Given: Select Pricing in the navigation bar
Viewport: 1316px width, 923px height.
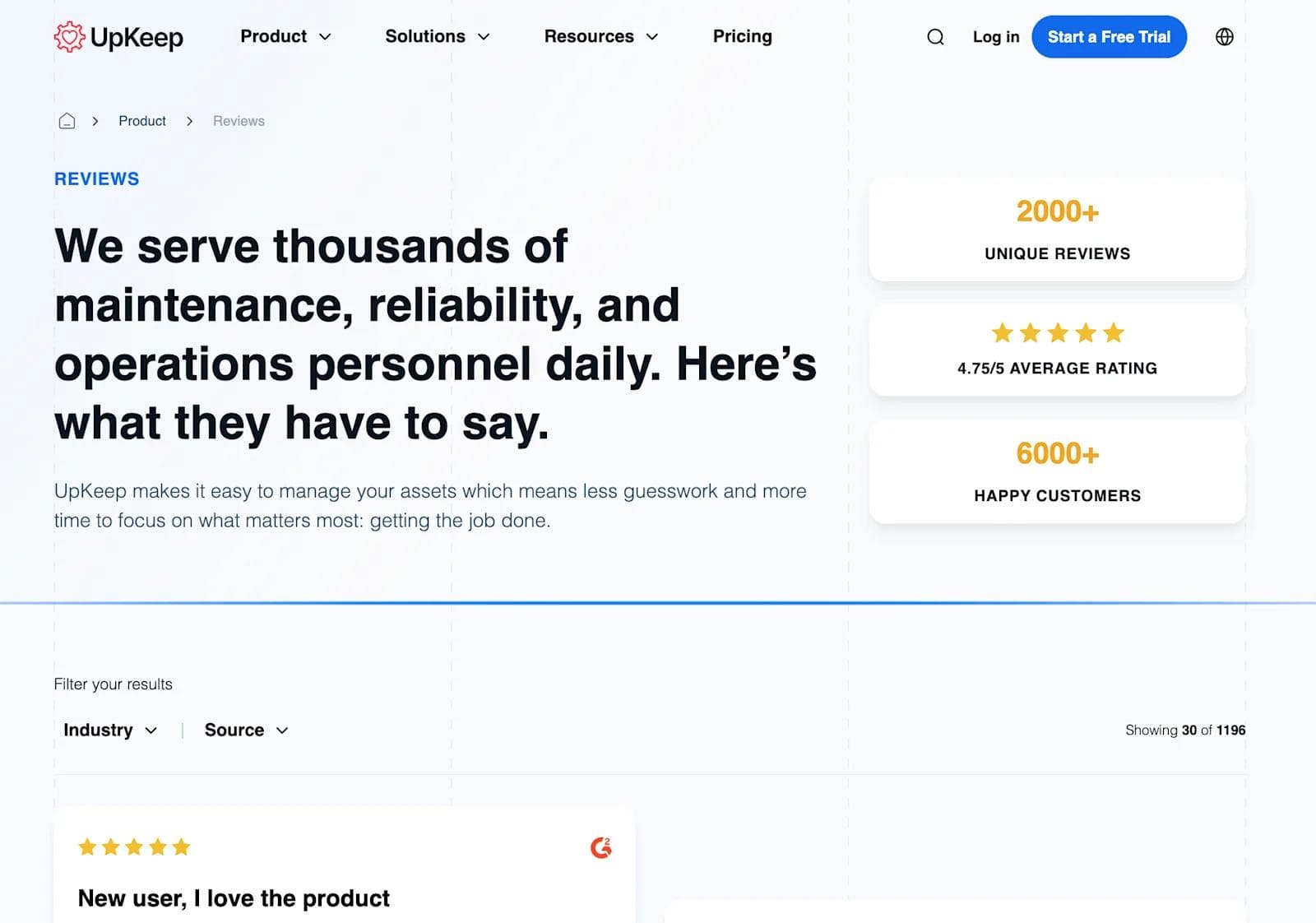Looking at the screenshot, I should [x=742, y=36].
